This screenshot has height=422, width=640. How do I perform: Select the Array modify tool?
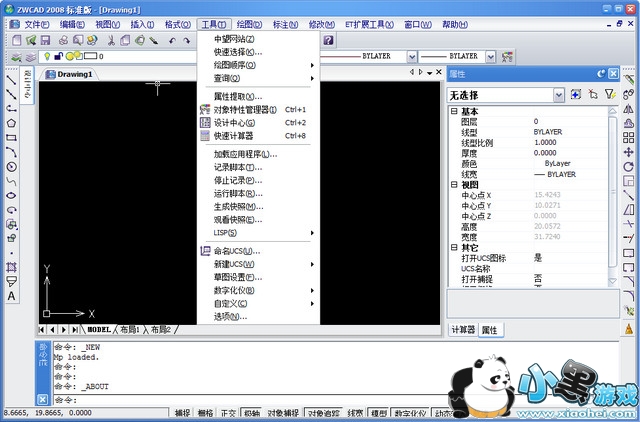tap(629, 138)
